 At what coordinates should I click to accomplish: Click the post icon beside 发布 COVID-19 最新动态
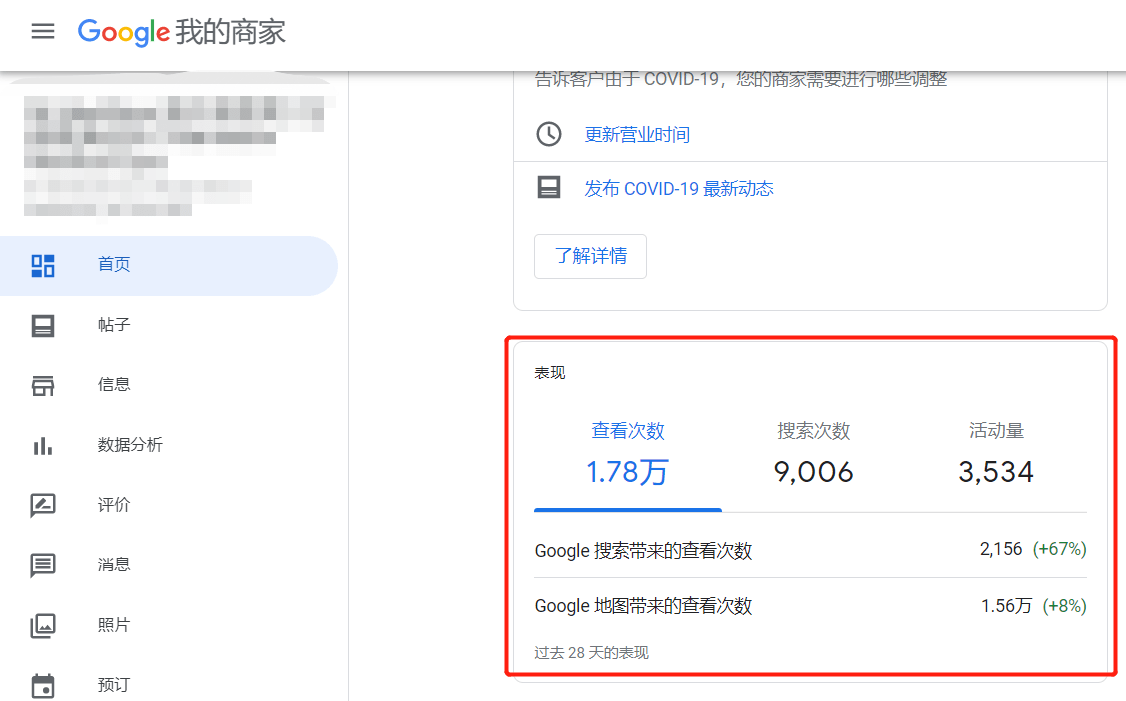click(x=549, y=188)
